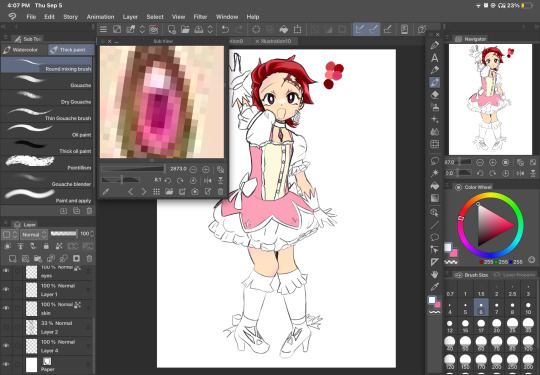Select the Oil paint brush
The image size is (540, 375).
pyautogui.click(x=47, y=131)
